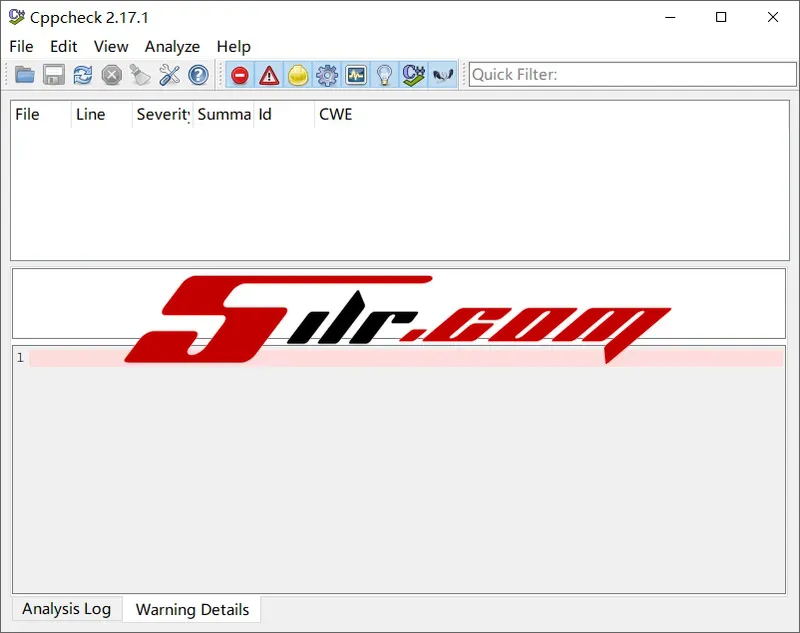The width and height of the screenshot is (800, 633).
Task: Sort results by the Severity column header
Action: (x=163, y=114)
